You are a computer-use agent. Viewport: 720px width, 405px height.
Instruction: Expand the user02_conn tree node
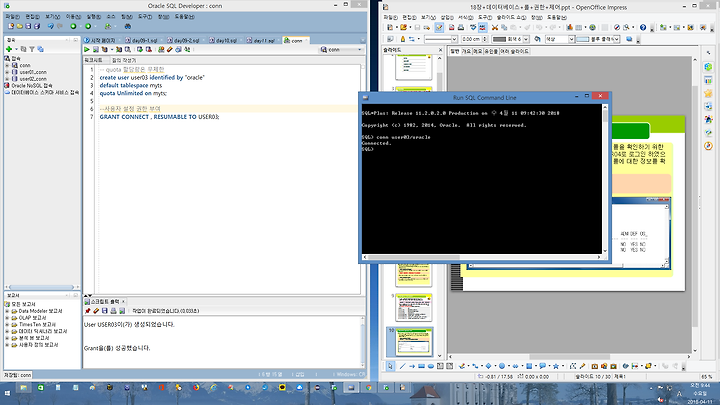click(x=7, y=79)
